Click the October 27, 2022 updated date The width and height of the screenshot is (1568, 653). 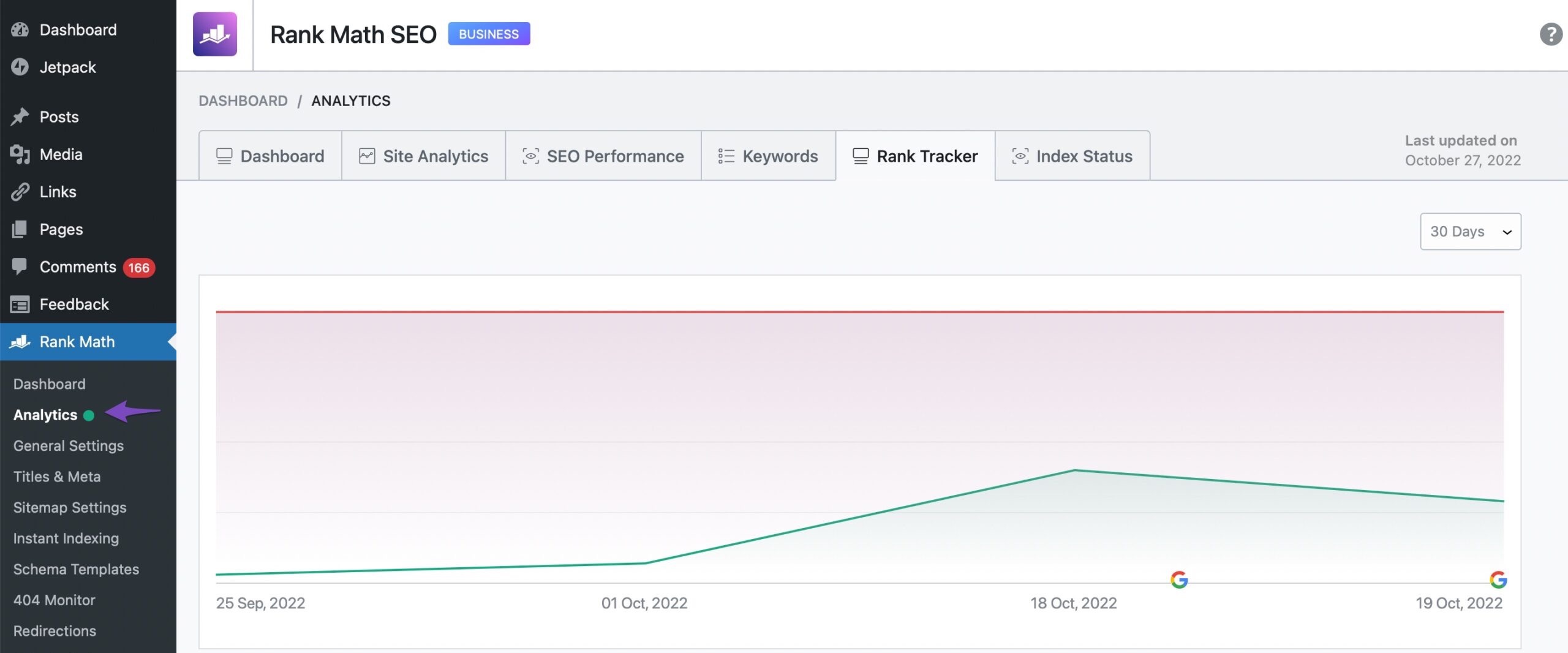[1463, 160]
